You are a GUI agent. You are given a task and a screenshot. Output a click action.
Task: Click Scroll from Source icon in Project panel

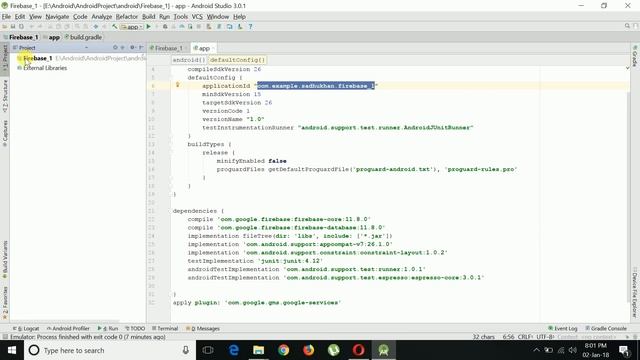click(x=115, y=47)
